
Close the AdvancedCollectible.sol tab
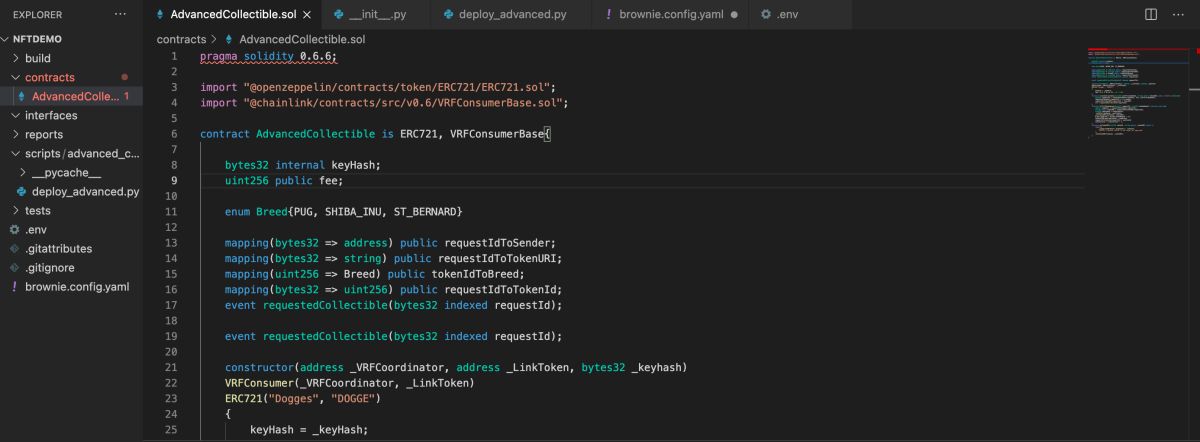pyautogui.click(x=307, y=15)
